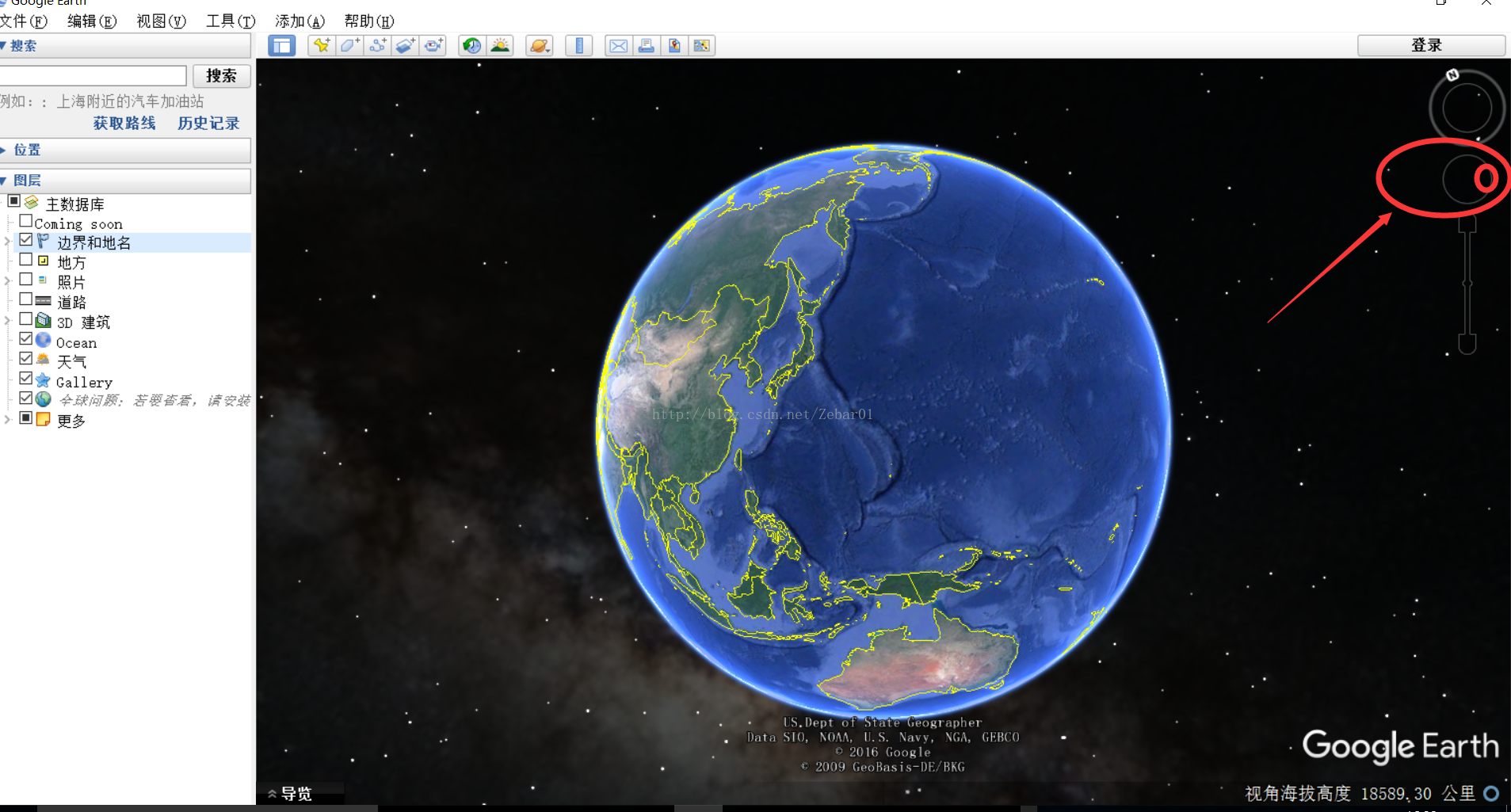Enable the Coming soon checkbox
Screen dimensions: 1511x812
tap(26, 221)
